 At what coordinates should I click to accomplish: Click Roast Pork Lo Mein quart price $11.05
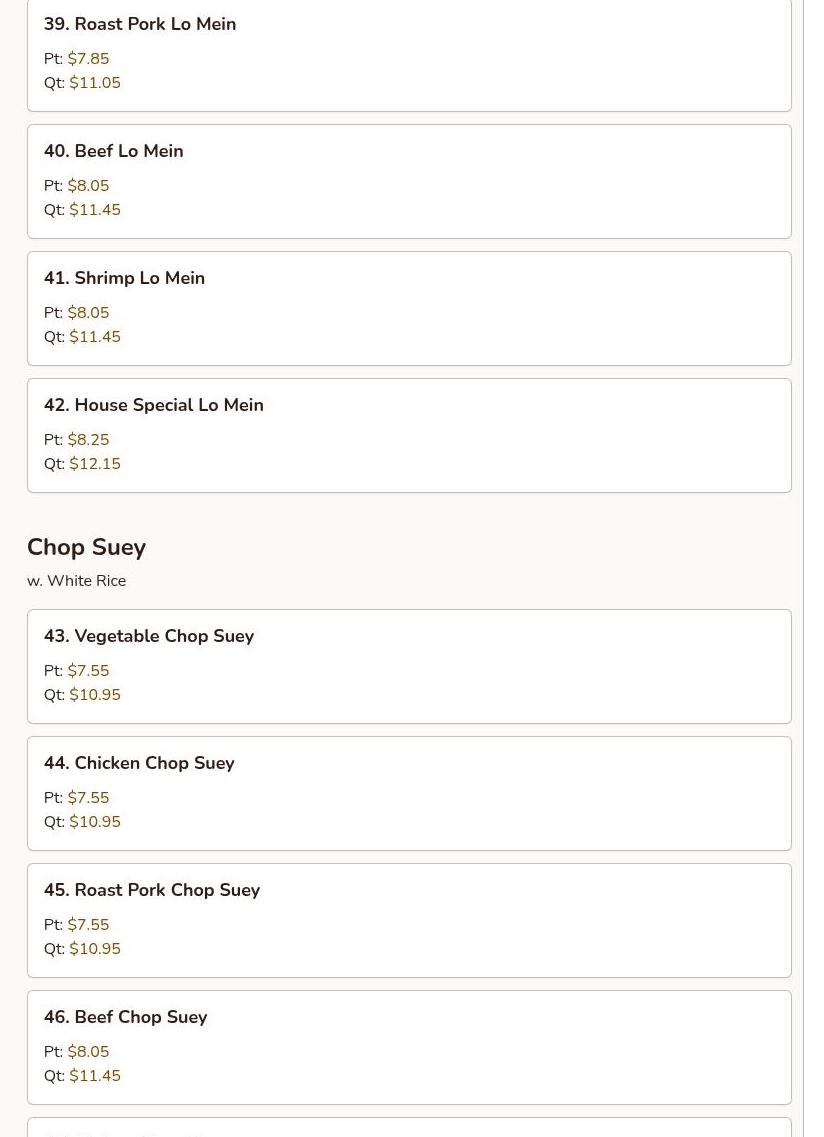(x=95, y=83)
